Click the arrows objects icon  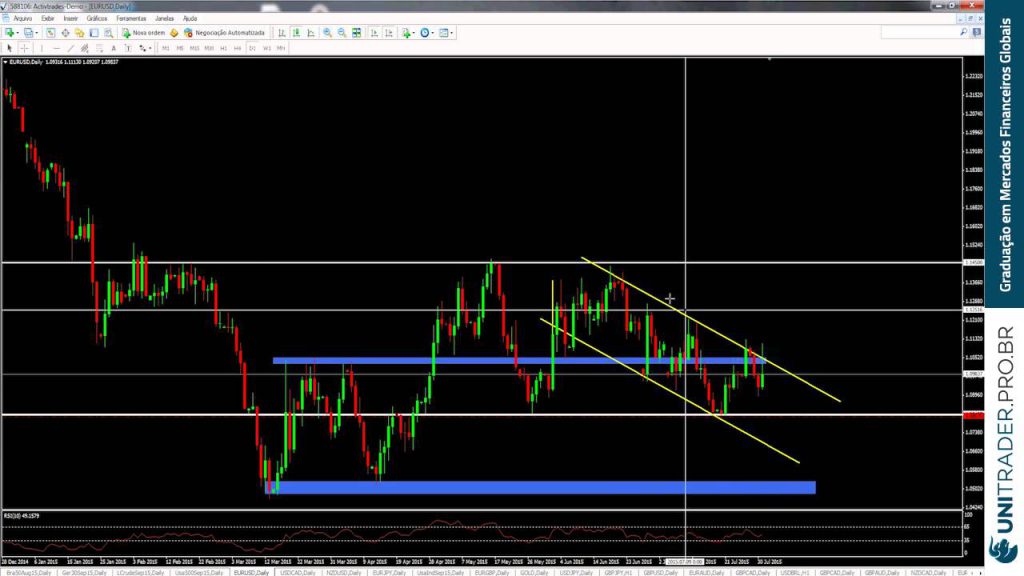(142, 48)
